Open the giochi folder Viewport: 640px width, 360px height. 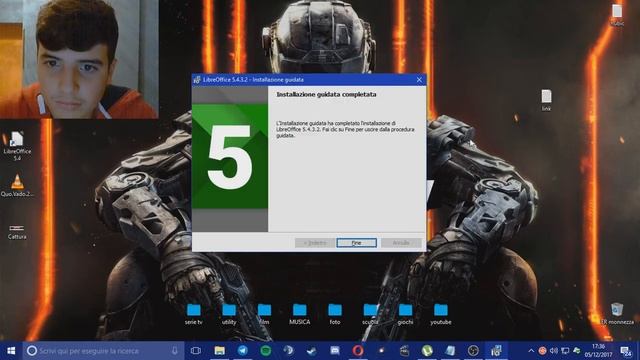[405, 314]
